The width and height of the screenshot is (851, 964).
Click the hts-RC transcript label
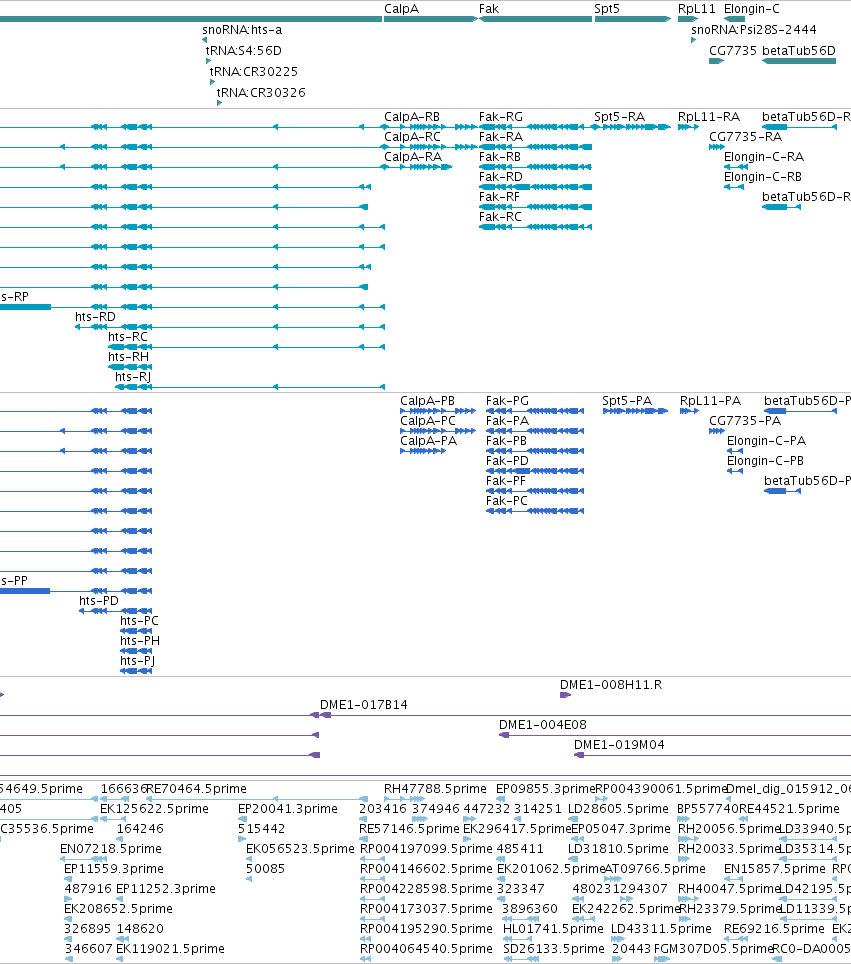[128, 337]
